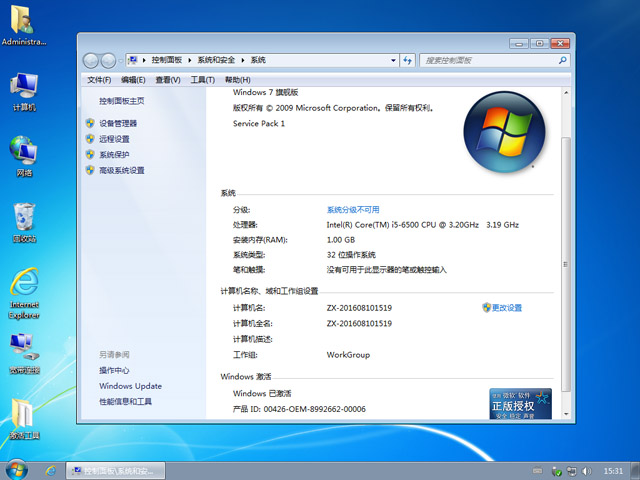
Task: Select the 控制面板 taskbar window button
Action: point(116,471)
